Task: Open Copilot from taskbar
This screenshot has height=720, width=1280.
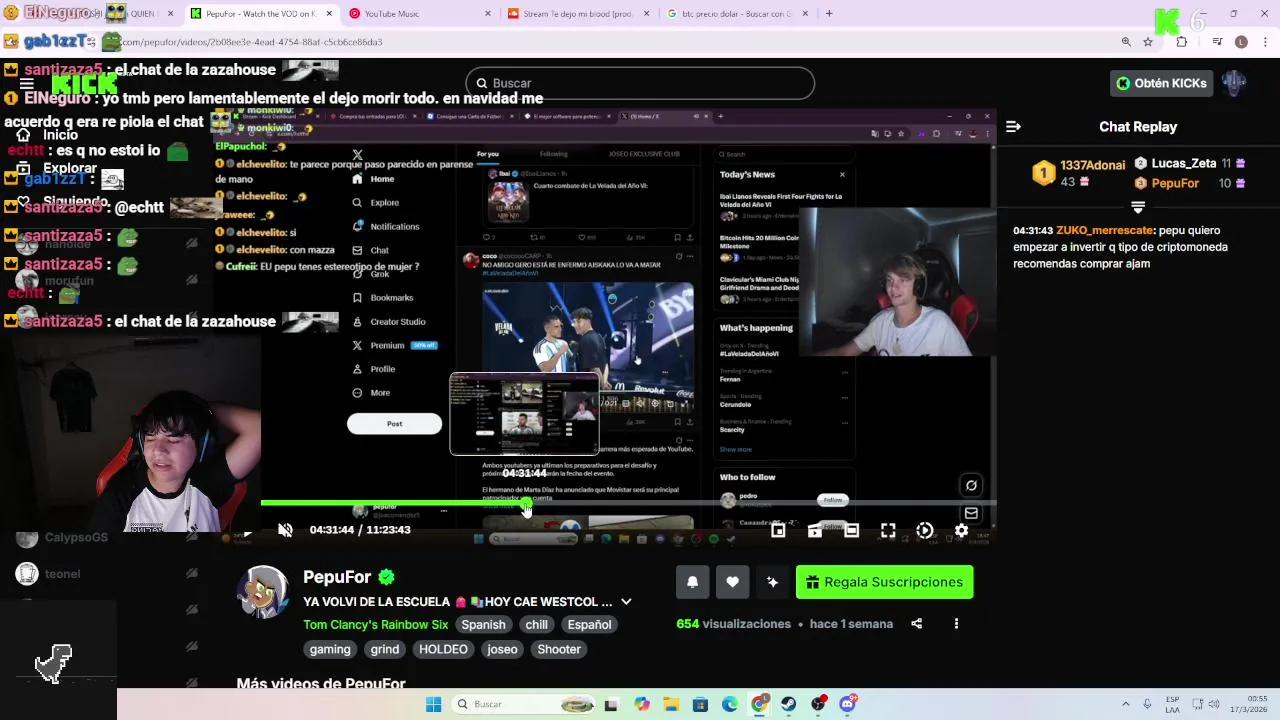Action: [641, 704]
